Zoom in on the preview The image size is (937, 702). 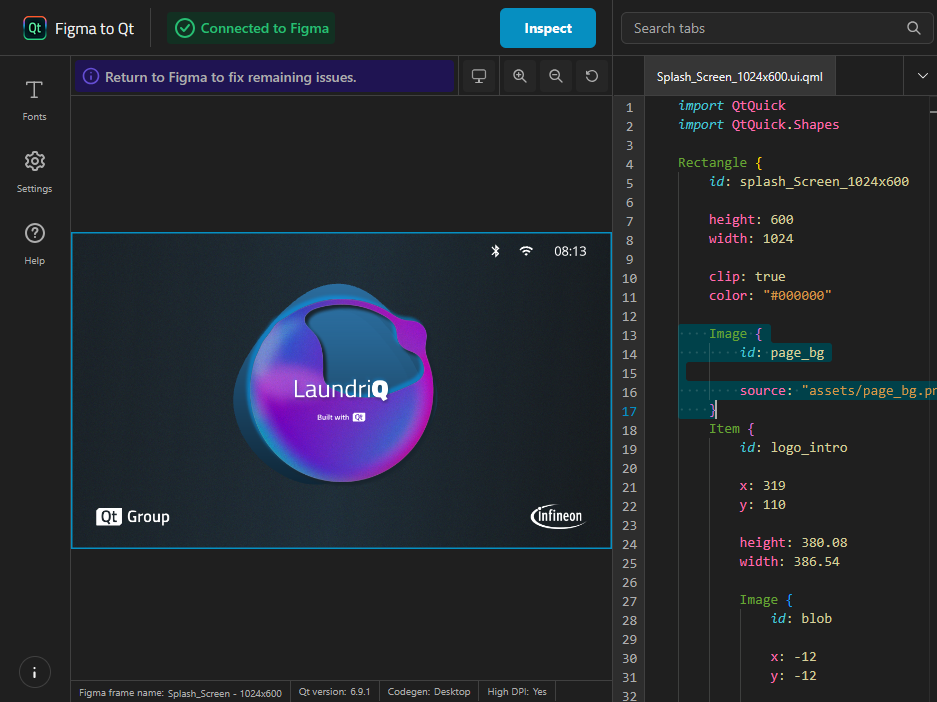519,76
